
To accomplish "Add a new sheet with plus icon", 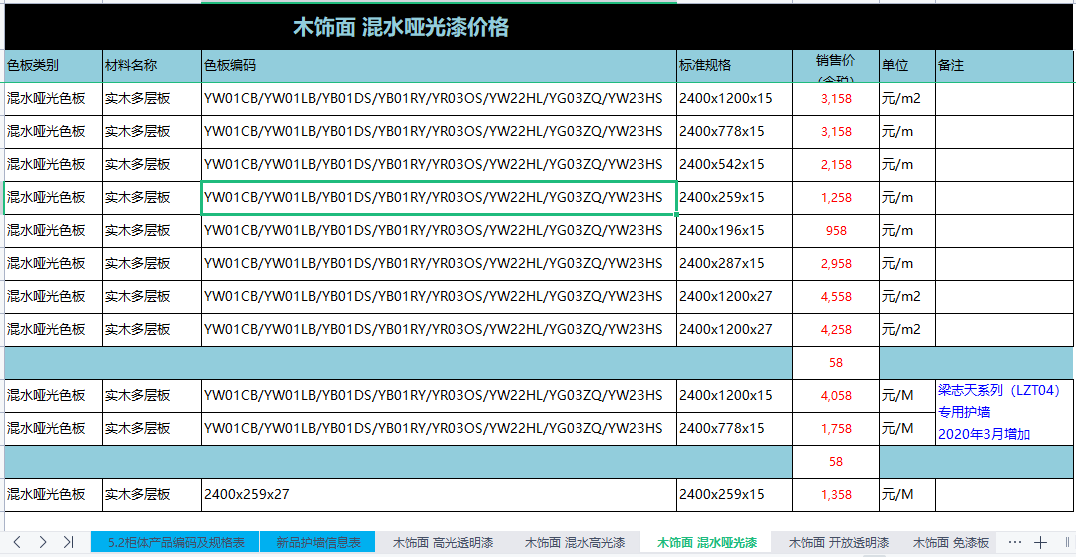I will point(1040,542).
